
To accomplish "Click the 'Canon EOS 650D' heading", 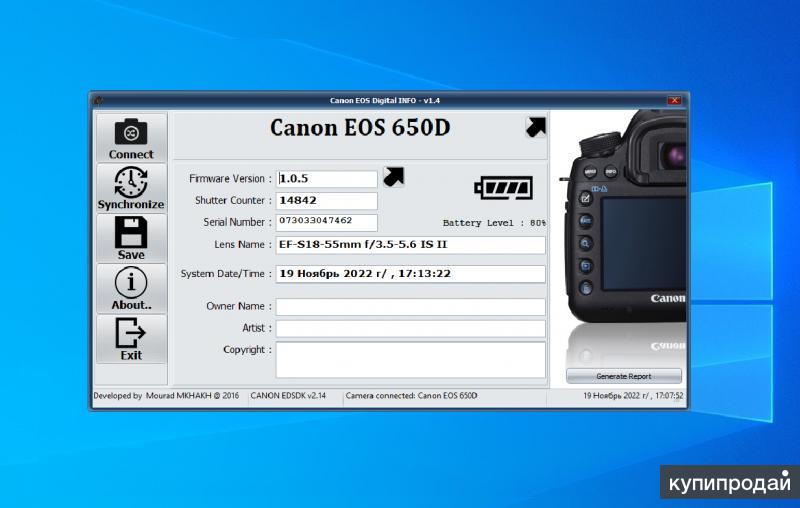I will 360,128.
